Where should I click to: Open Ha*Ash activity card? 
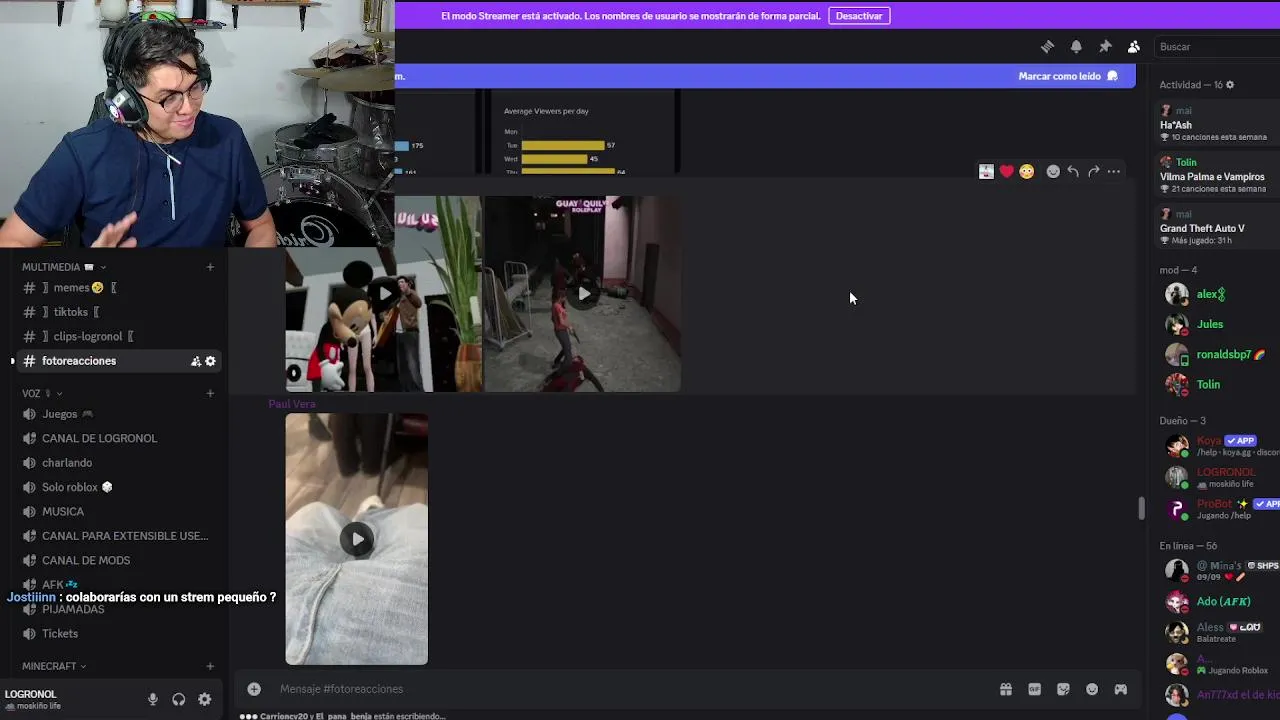pyautogui.click(x=1217, y=124)
